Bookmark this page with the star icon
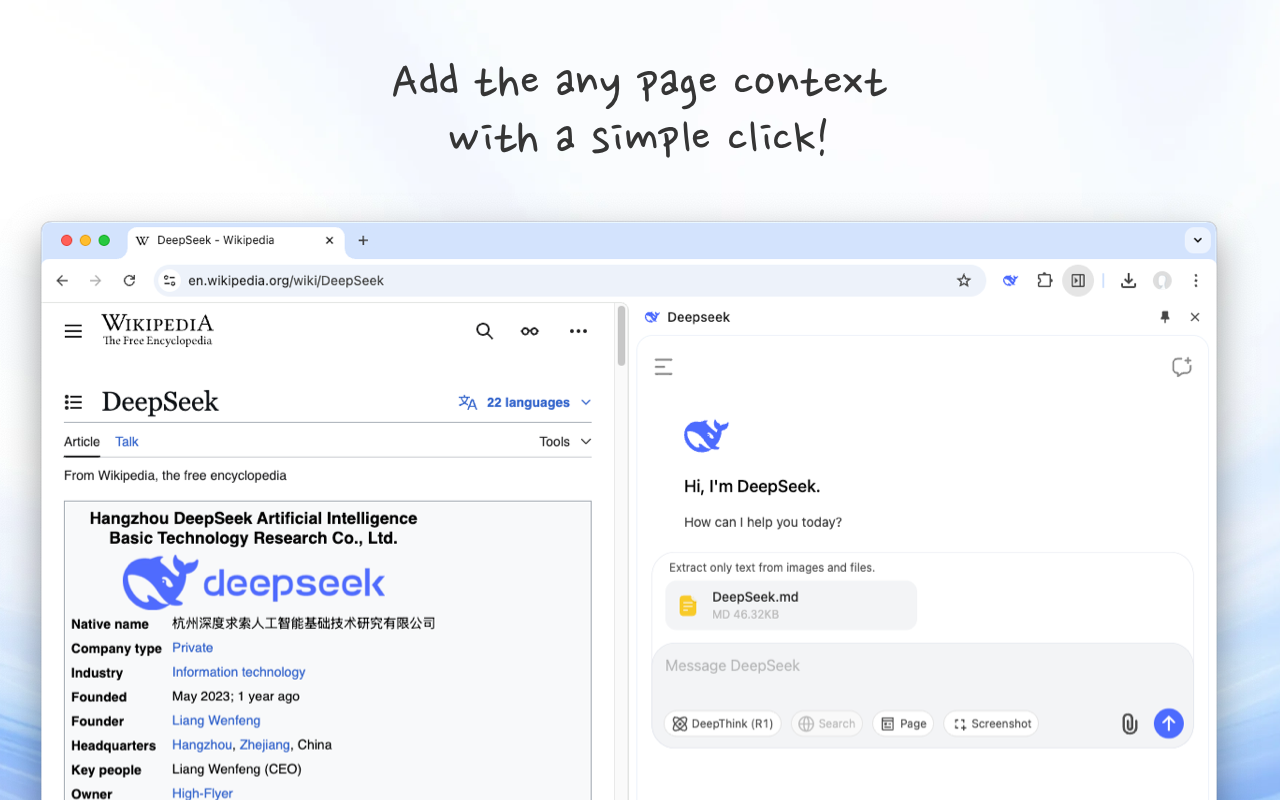 tap(964, 281)
